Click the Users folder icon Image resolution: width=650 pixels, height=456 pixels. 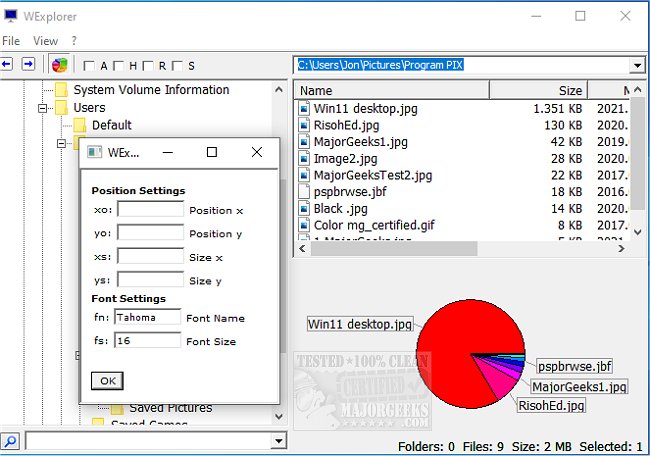[61, 108]
